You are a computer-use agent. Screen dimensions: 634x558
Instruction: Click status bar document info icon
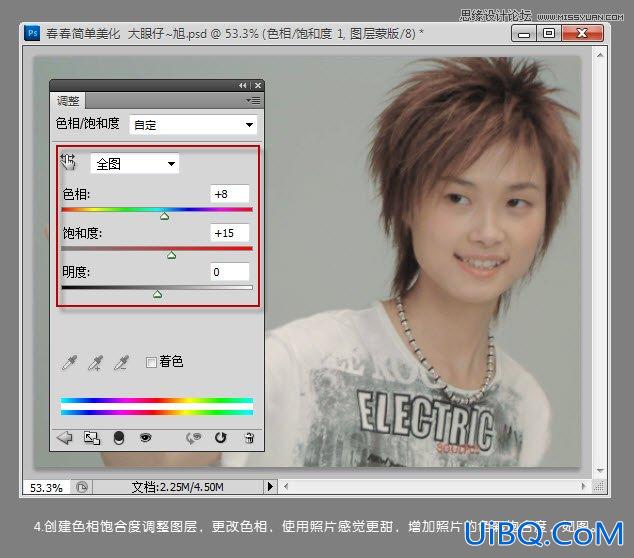[82, 487]
